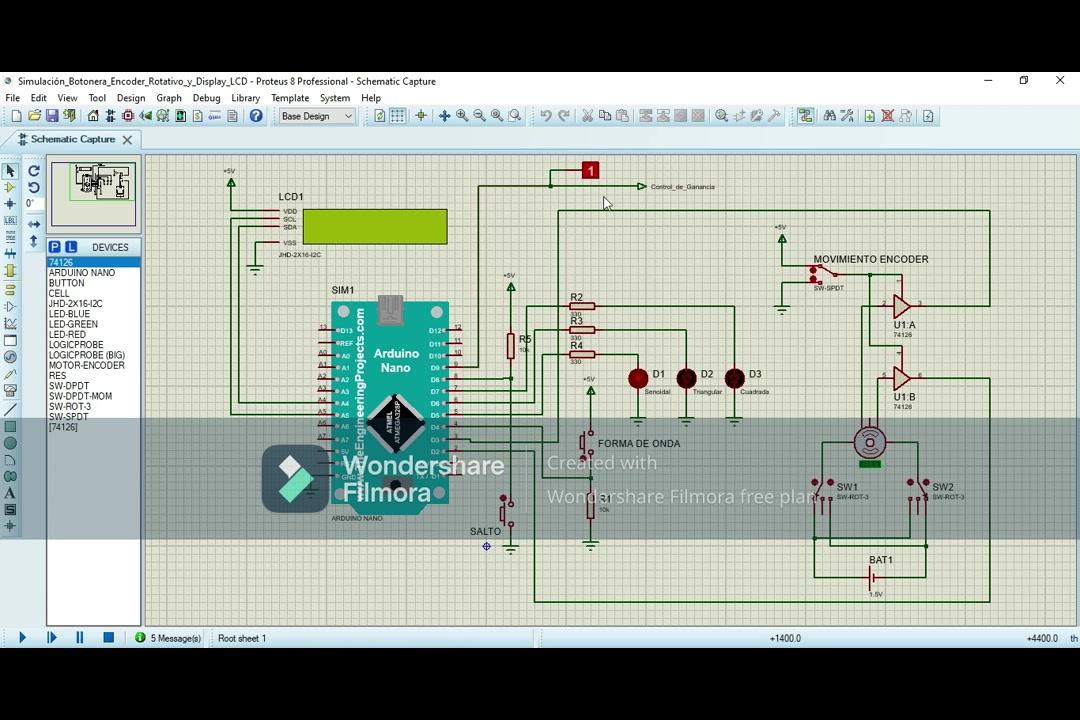Viewport: 1080px width, 720px height.
Task: Open the Base Design variant dropdown
Action: point(316,116)
